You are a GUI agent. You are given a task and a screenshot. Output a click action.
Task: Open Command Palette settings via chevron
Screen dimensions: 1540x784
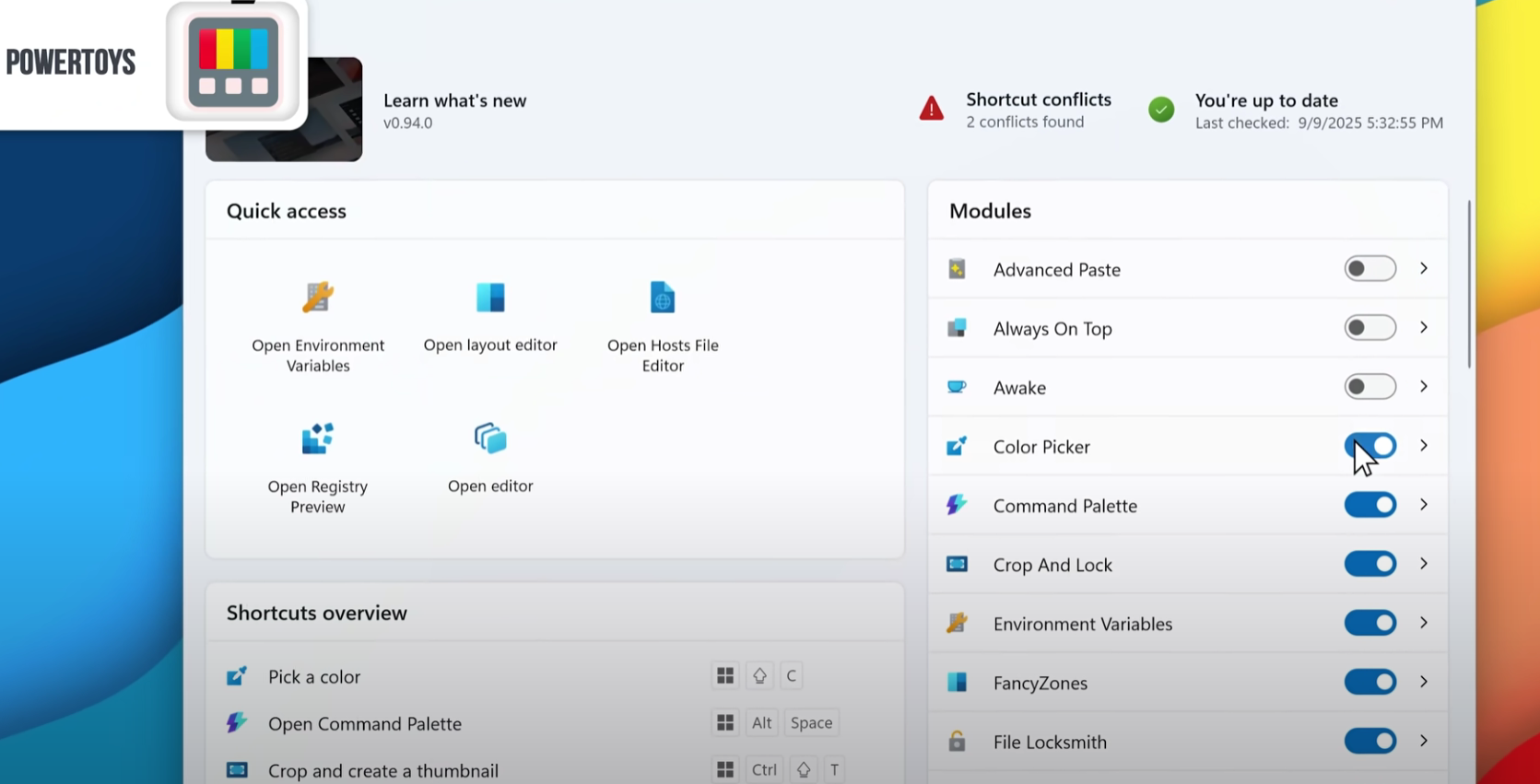point(1424,505)
